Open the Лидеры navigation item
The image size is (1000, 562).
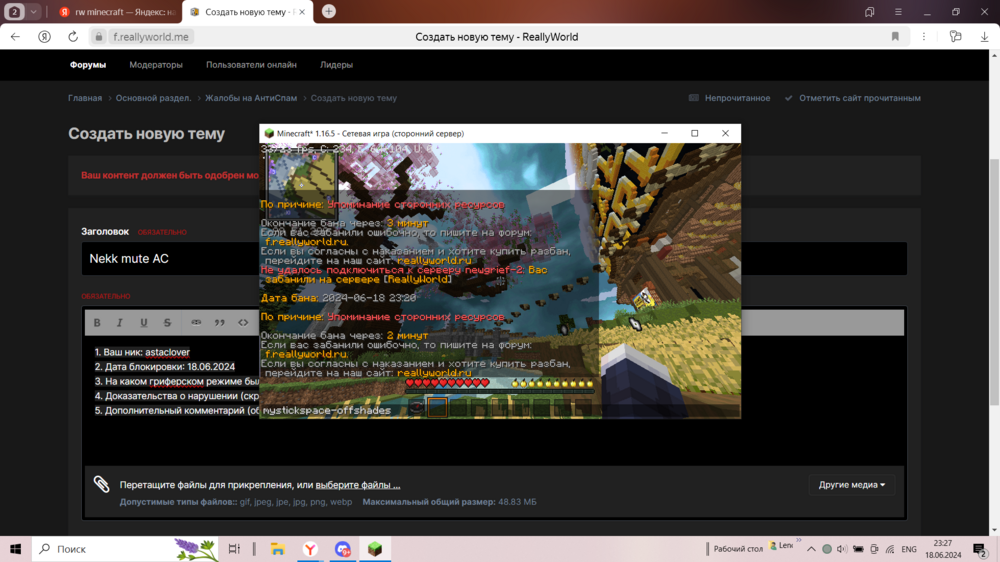[336, 64]
